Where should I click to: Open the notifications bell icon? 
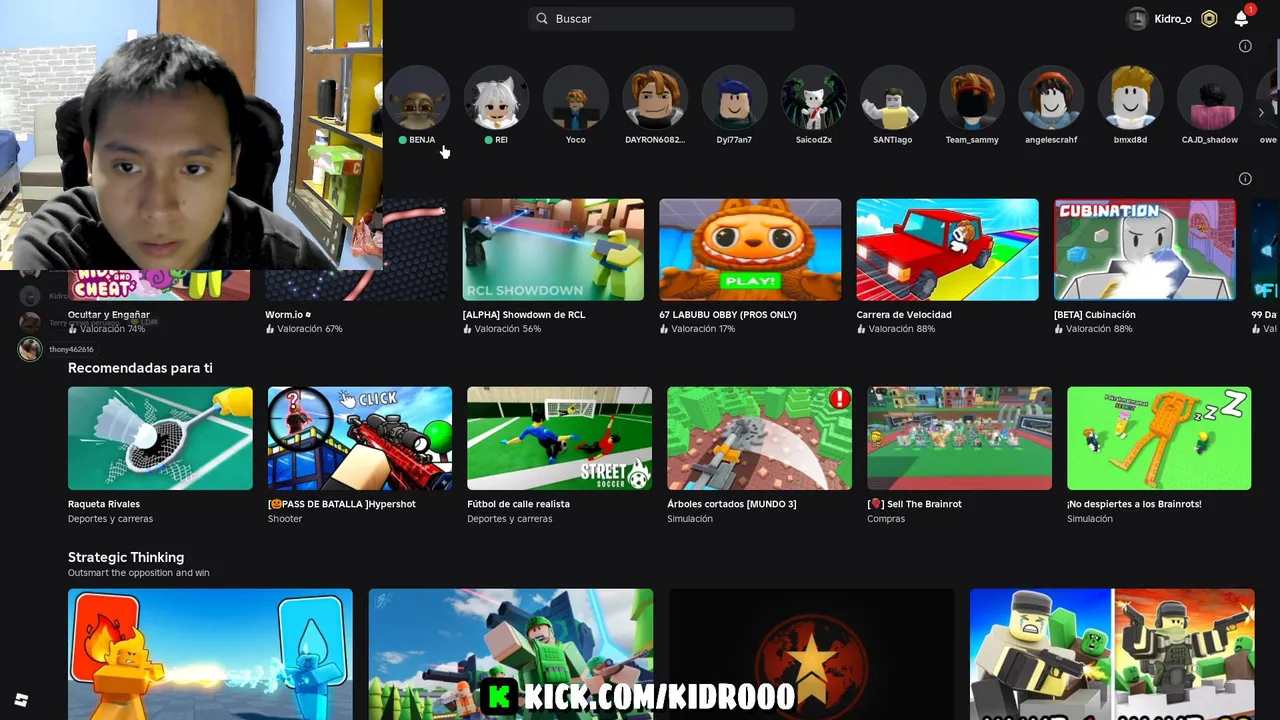1241,18
